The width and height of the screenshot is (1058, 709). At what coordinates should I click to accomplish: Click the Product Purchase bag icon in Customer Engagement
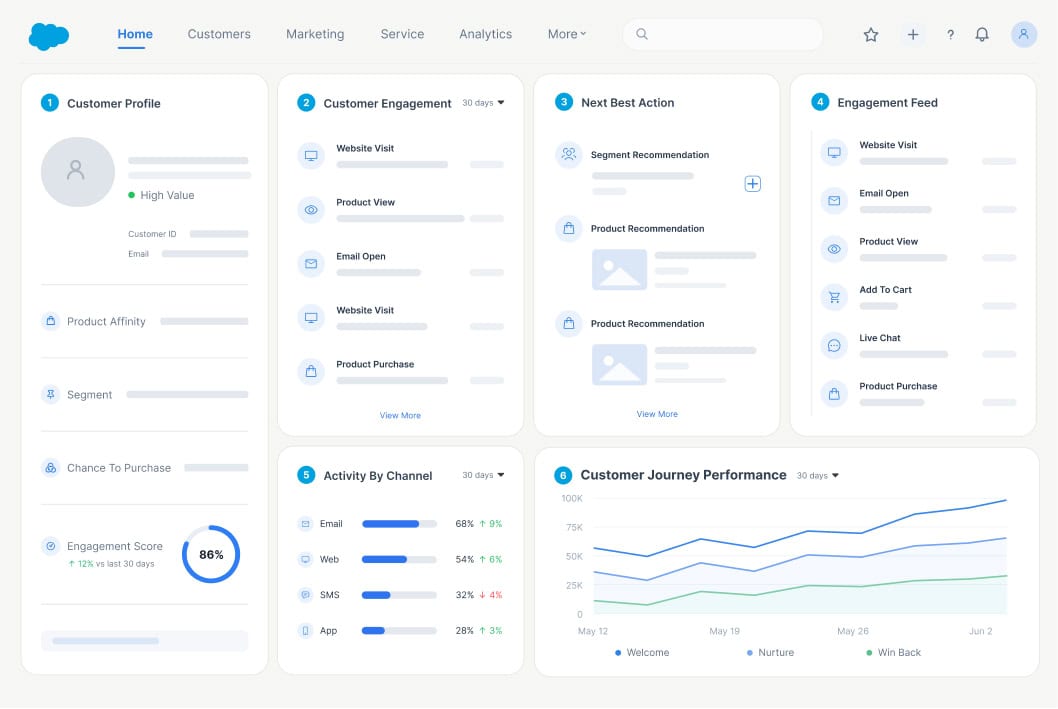coord(311,372)
